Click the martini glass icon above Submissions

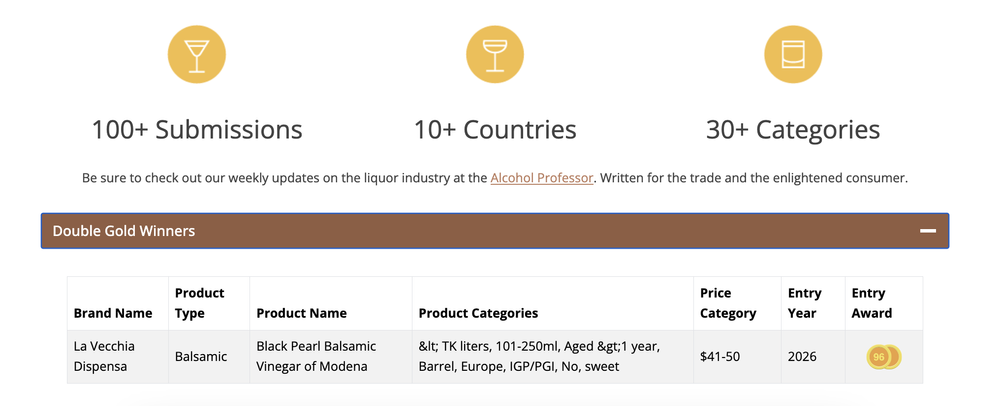[x=196, y=54]
